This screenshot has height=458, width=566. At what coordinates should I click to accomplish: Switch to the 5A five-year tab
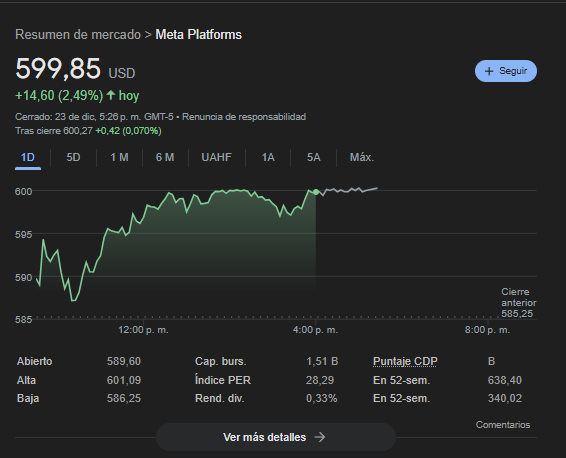314,158
